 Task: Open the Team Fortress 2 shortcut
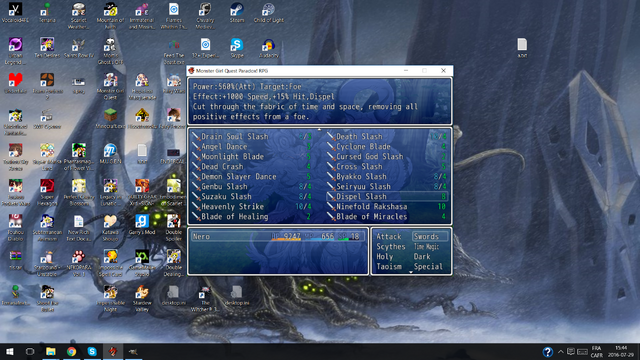coord(47,86)
